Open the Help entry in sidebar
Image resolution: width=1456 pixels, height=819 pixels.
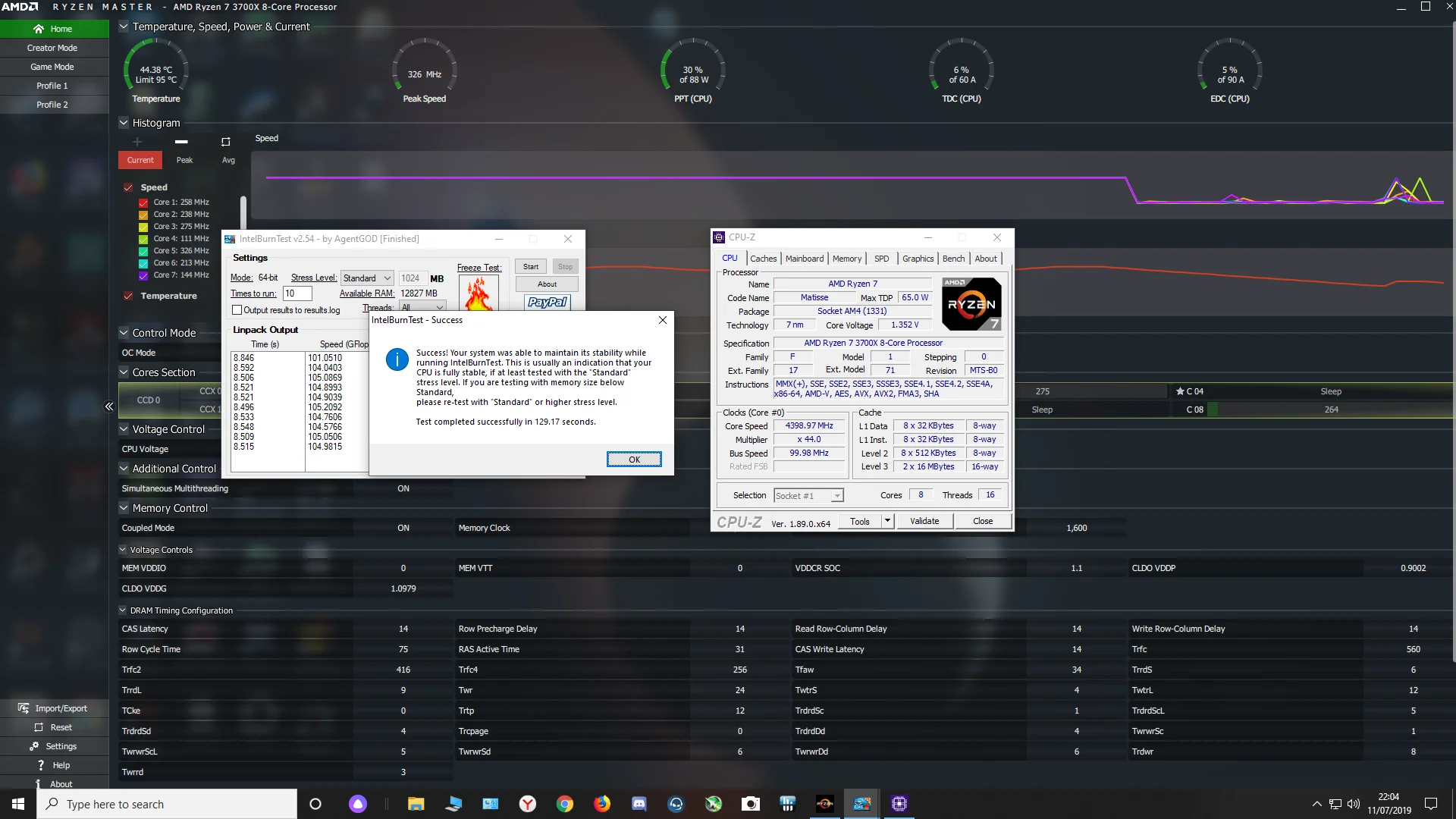click(x=54, y=765)
